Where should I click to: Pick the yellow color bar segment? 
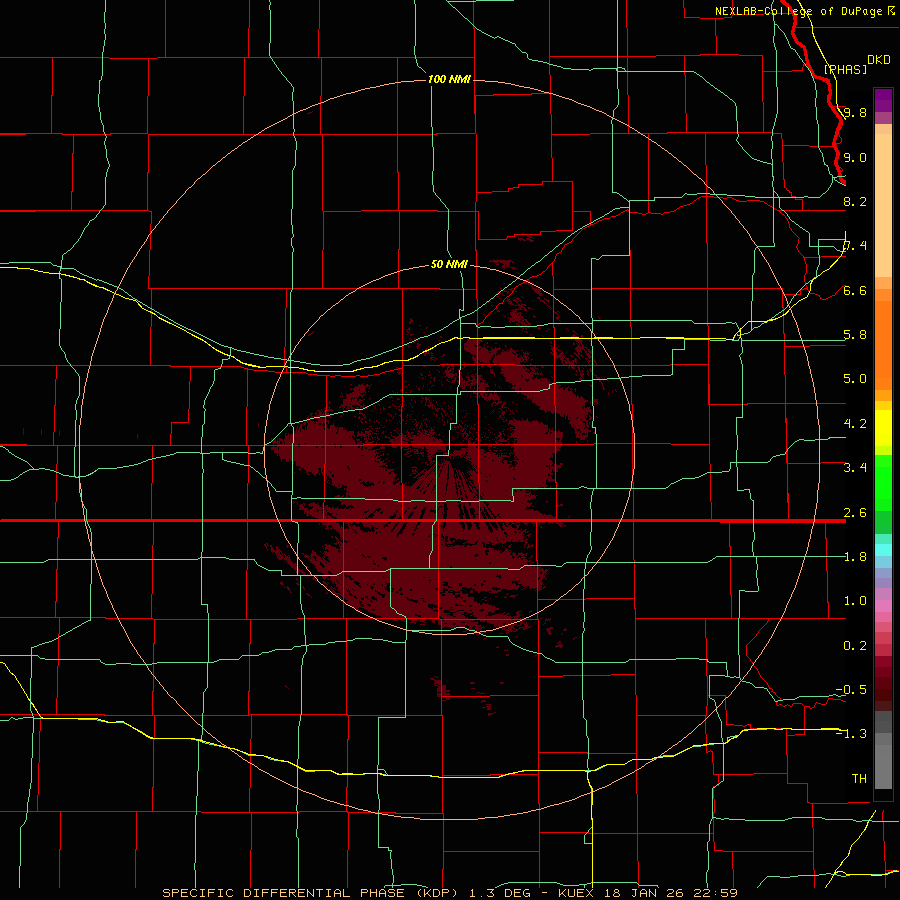tap(883, 428)
